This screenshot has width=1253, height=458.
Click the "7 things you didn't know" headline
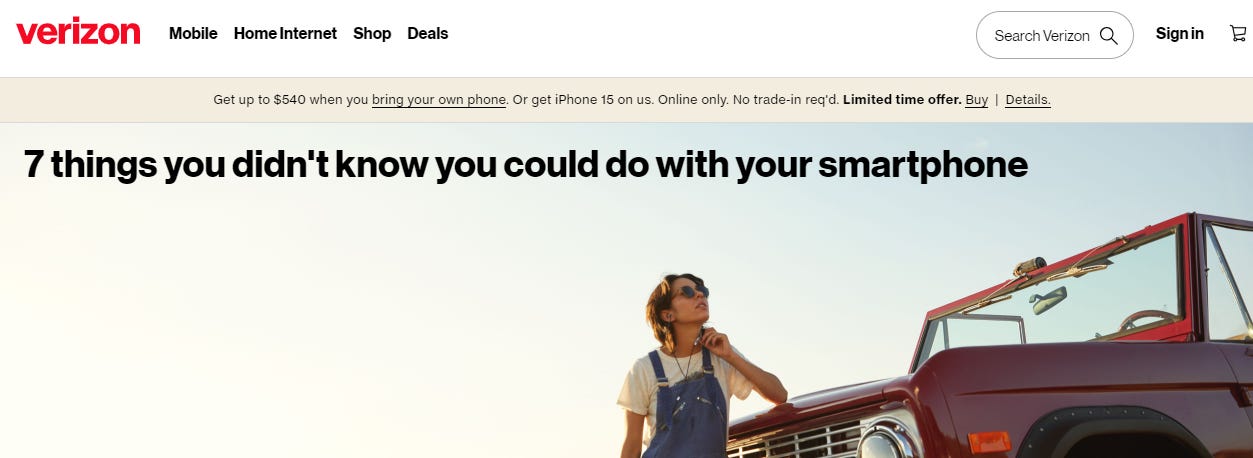(526, 165)
